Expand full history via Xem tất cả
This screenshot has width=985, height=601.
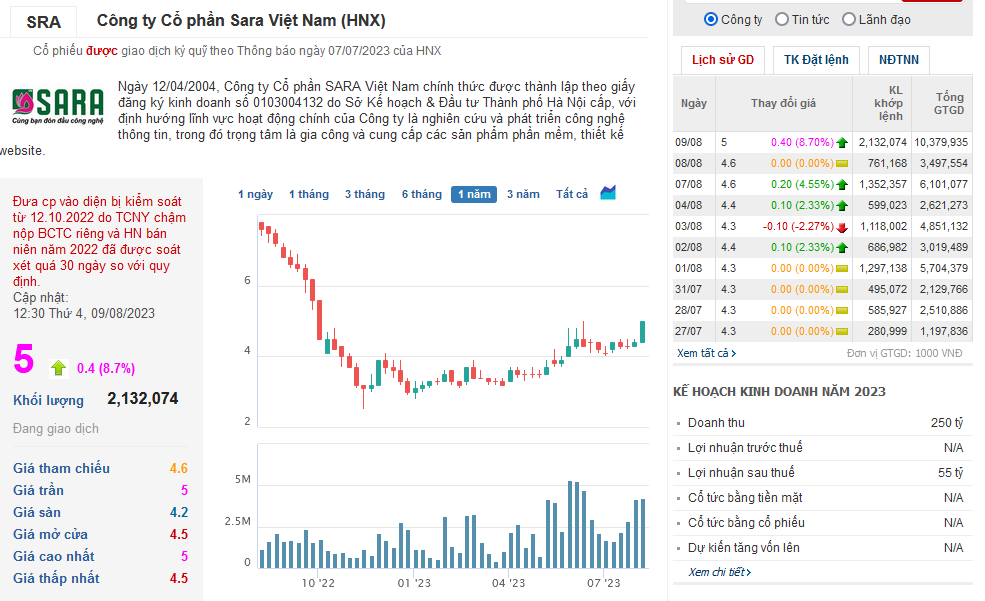coord(706,353)
